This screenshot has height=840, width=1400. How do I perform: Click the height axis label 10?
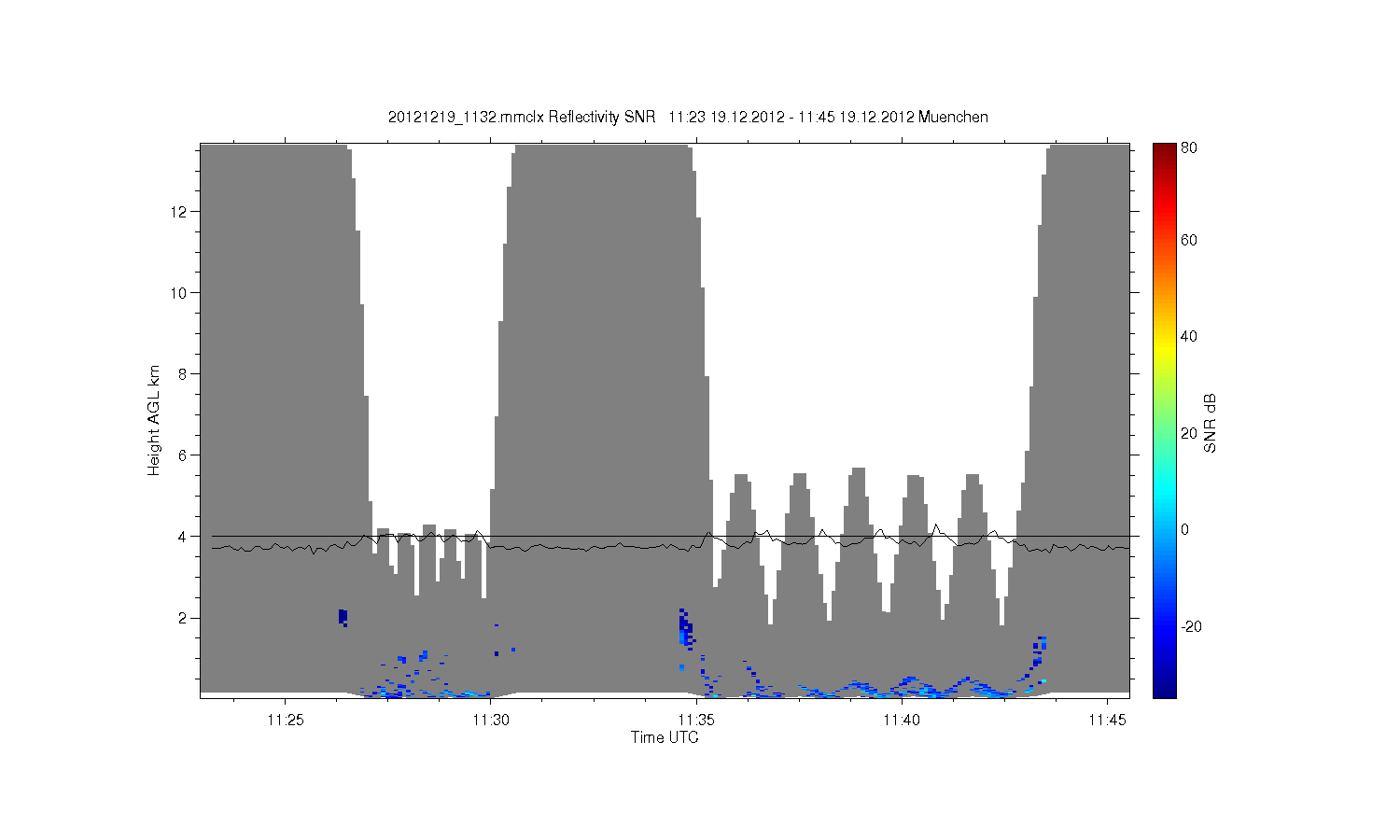pyautogui.click(x=181, y=293)
